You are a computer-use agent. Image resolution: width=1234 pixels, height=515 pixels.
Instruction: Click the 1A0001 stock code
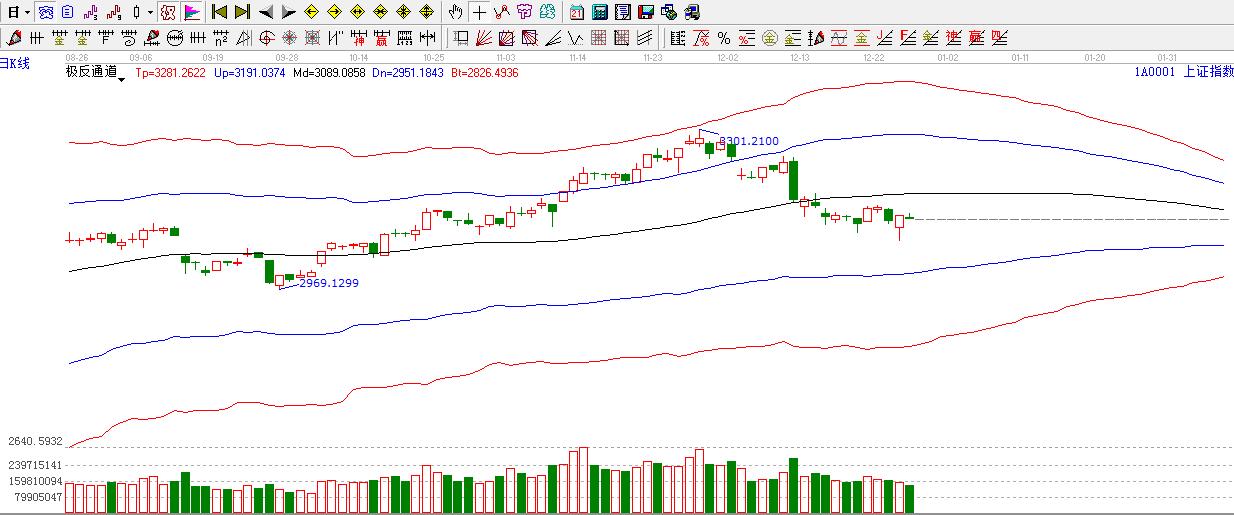1153,71
